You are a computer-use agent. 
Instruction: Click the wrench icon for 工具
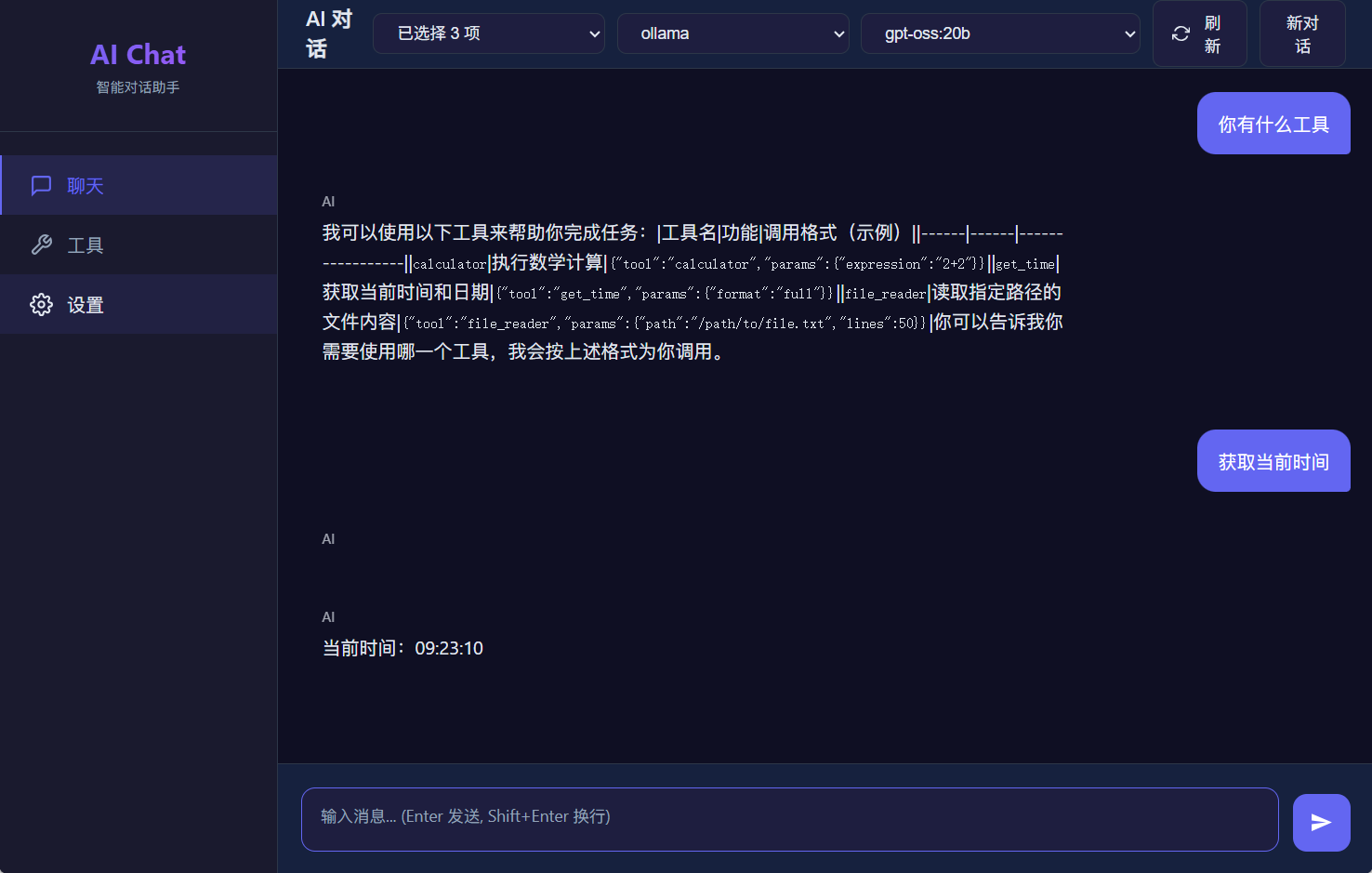pos(41,245)
